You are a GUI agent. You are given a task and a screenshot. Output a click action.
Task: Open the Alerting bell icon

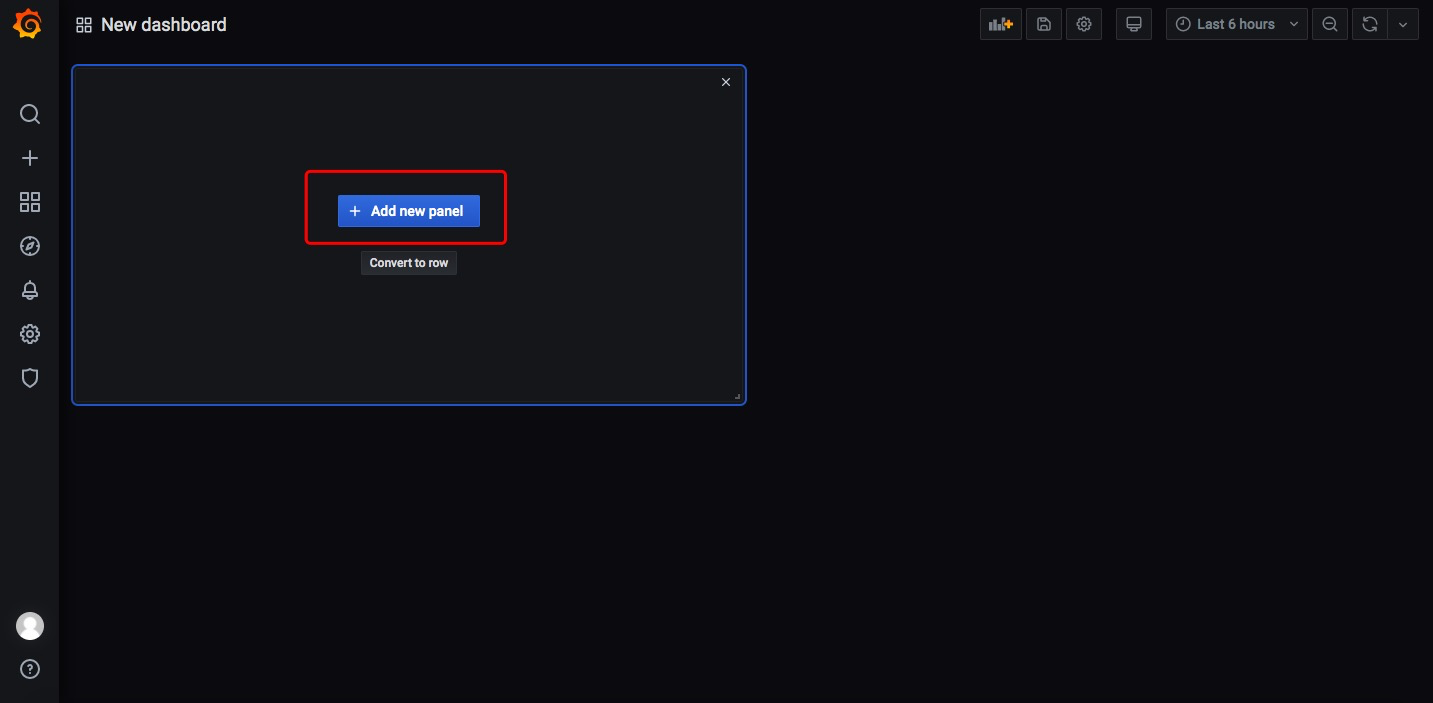30,290
